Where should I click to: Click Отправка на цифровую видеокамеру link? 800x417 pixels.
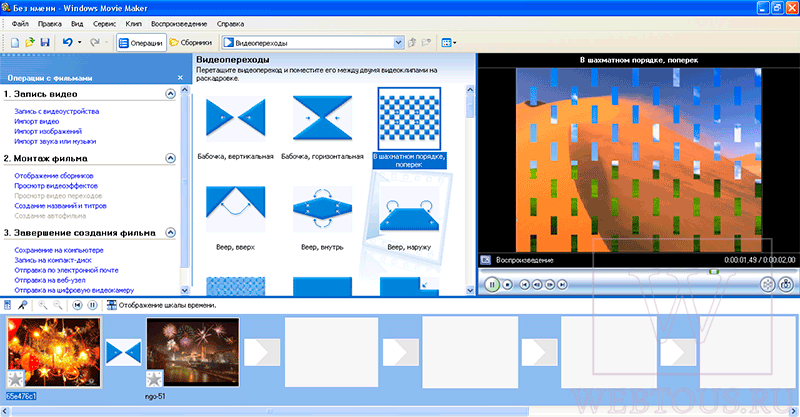click(x=74, y=290)
